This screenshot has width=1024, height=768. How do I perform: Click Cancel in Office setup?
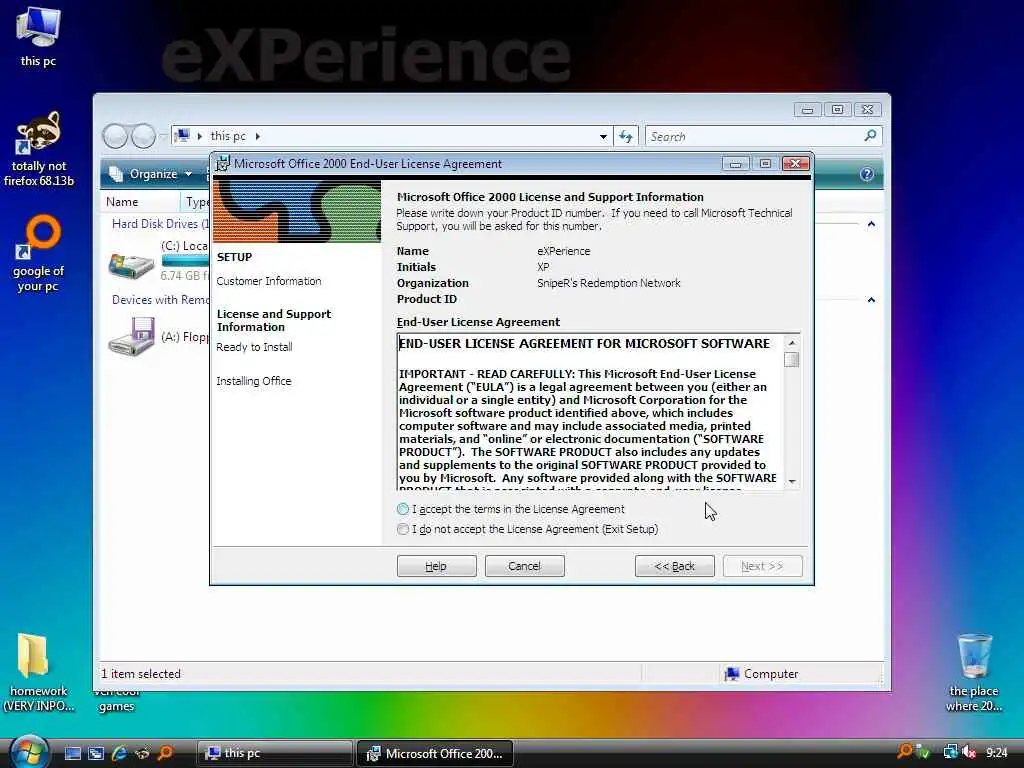click(x=524, y=566)
